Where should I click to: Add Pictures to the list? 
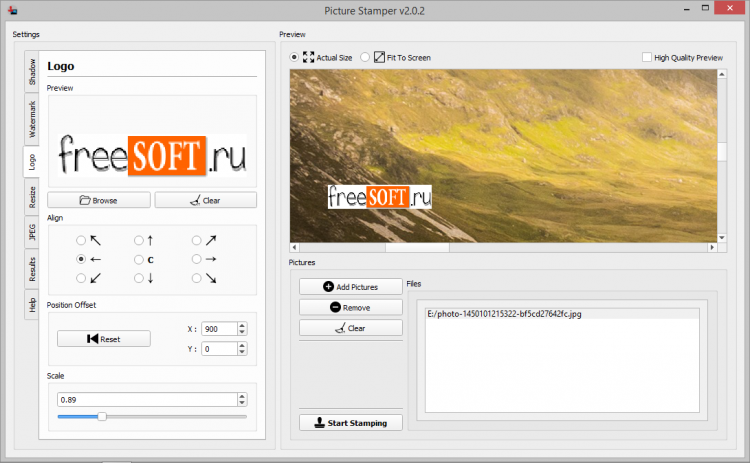click(x=351, y=287)
